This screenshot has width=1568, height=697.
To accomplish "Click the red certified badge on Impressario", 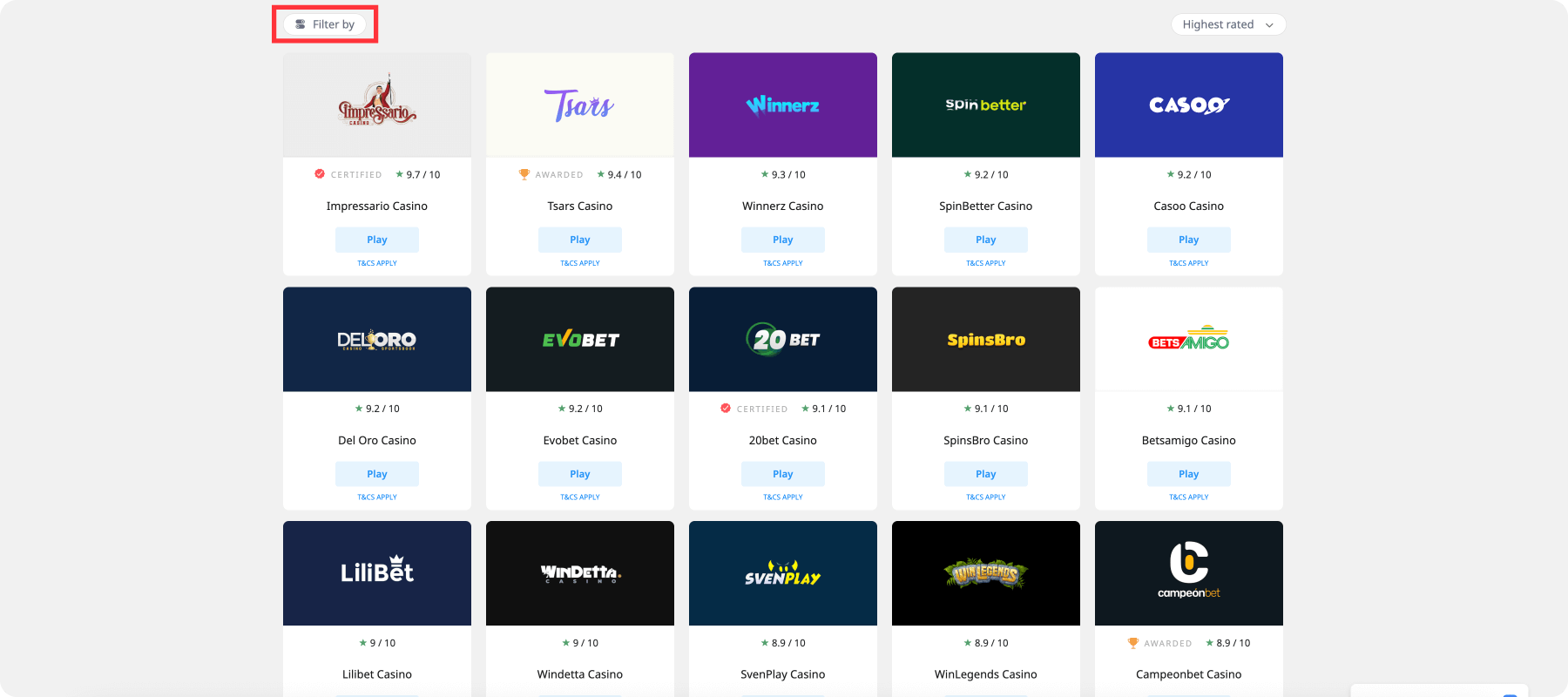I will click(320, 174).
